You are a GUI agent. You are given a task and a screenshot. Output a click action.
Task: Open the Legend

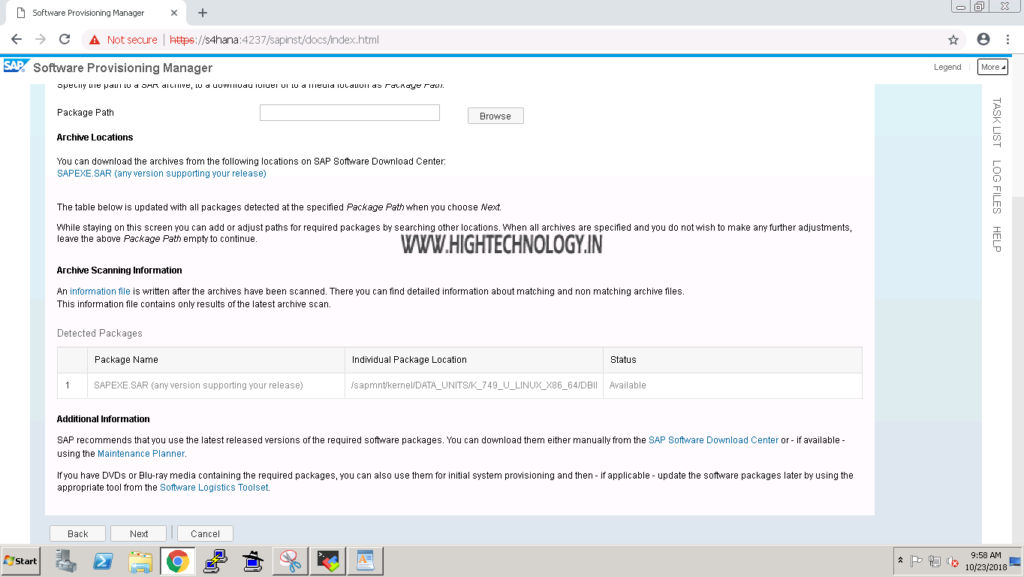(947, 67)
